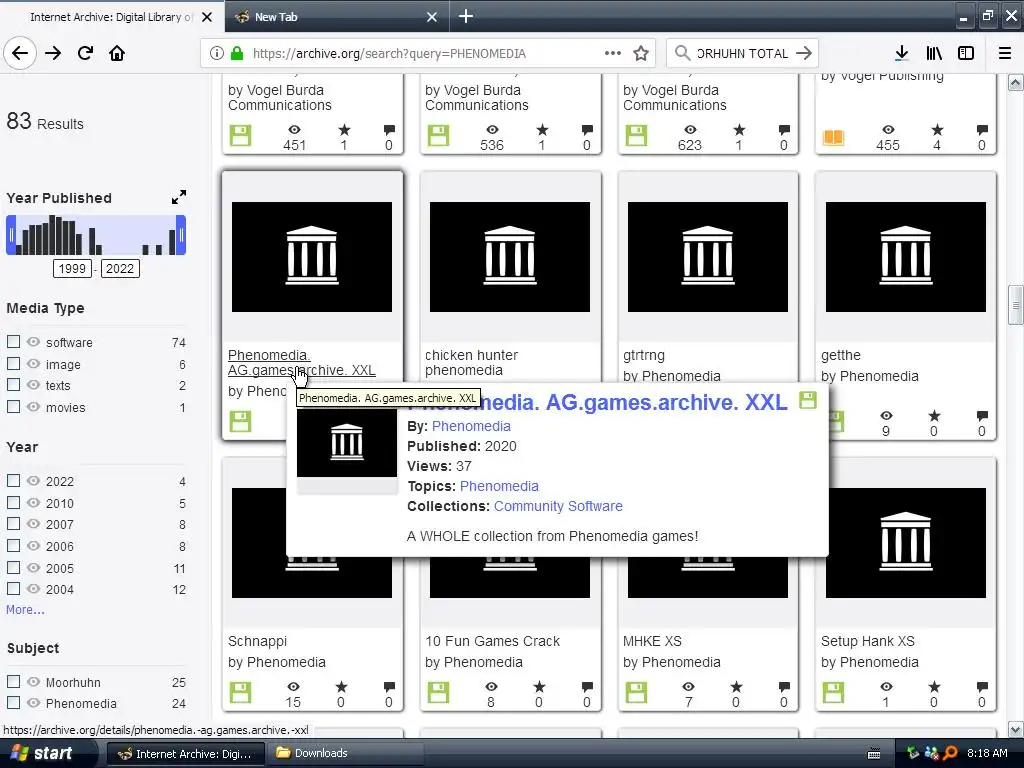Check the Phenomedia subject filter
Viewport: 1024px width, 768px height.
(13, 703)
